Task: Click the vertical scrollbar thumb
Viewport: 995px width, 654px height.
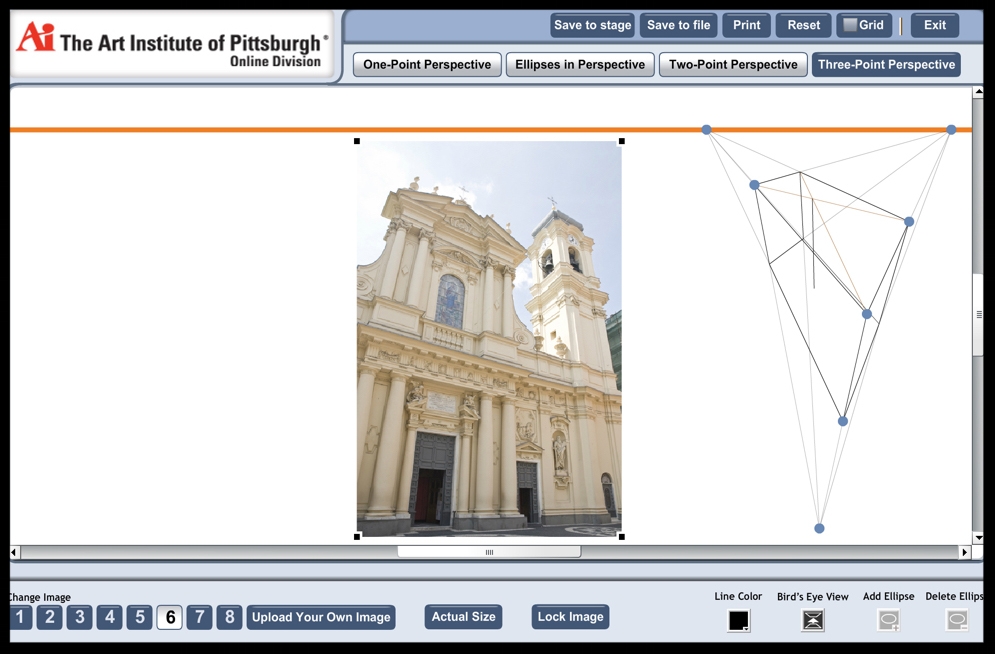Action: point(978,314)
